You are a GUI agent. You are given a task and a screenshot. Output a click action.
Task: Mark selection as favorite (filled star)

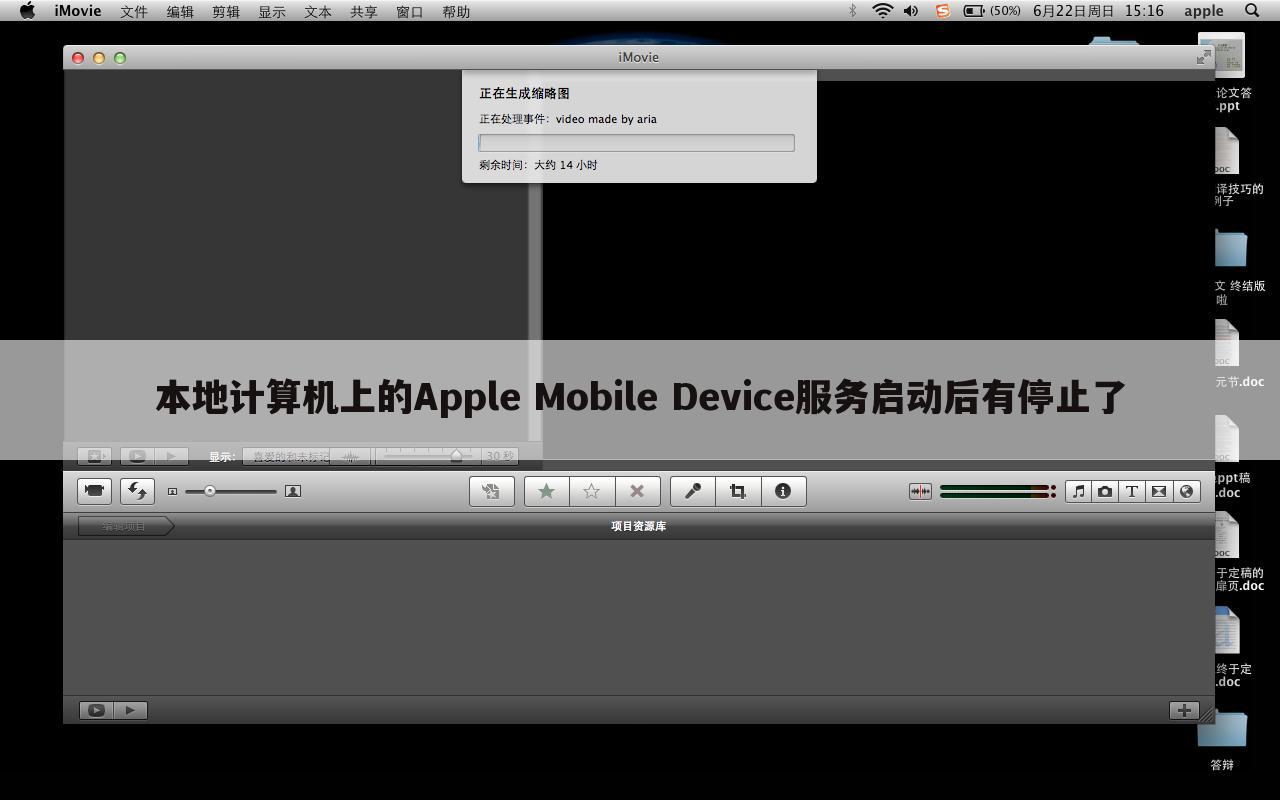click(547, 491)
